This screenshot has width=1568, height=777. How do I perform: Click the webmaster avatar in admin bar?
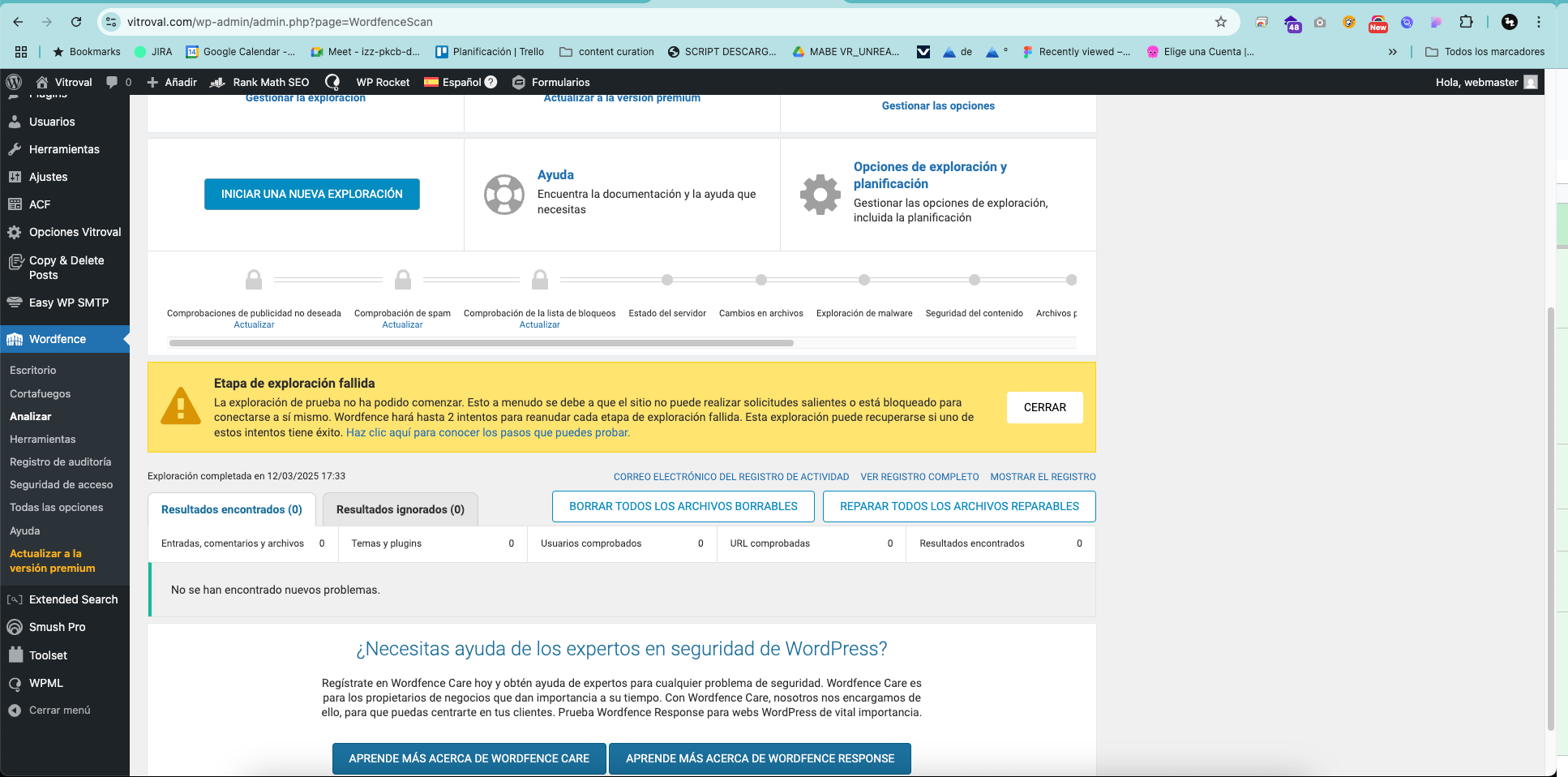pyautogui.click(x=1531, y=82)
